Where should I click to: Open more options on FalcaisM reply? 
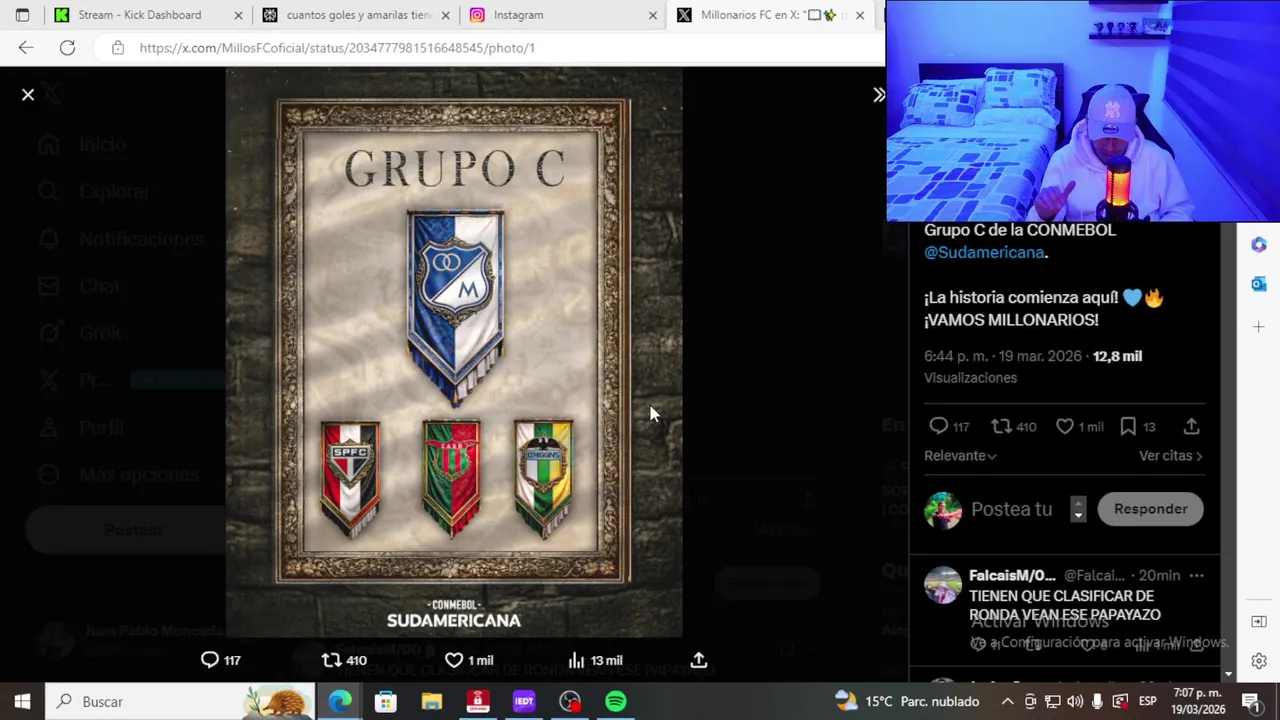[1196, 576]
